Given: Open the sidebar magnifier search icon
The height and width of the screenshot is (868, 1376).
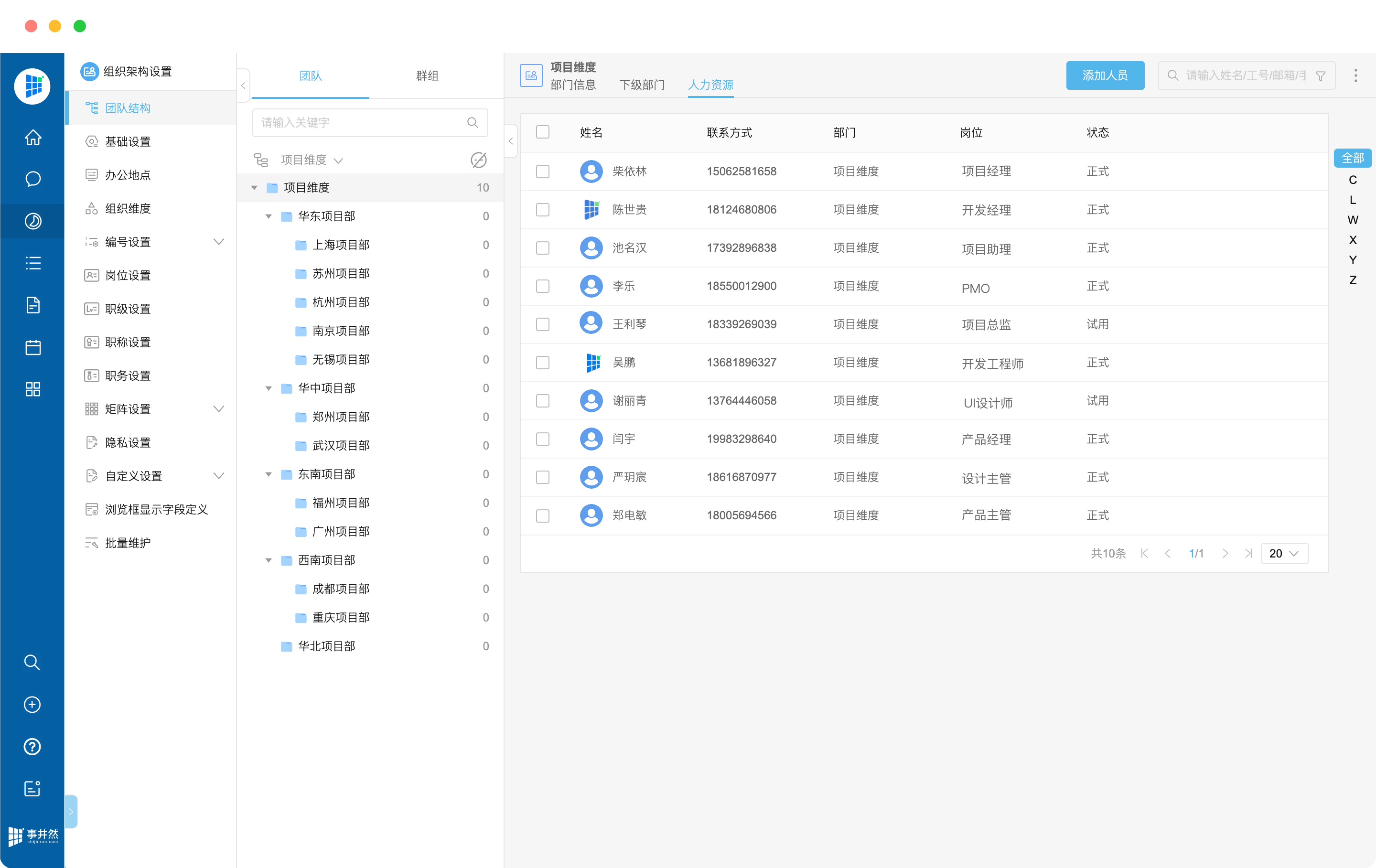Looking at the screenshot, I should point(32,662).
